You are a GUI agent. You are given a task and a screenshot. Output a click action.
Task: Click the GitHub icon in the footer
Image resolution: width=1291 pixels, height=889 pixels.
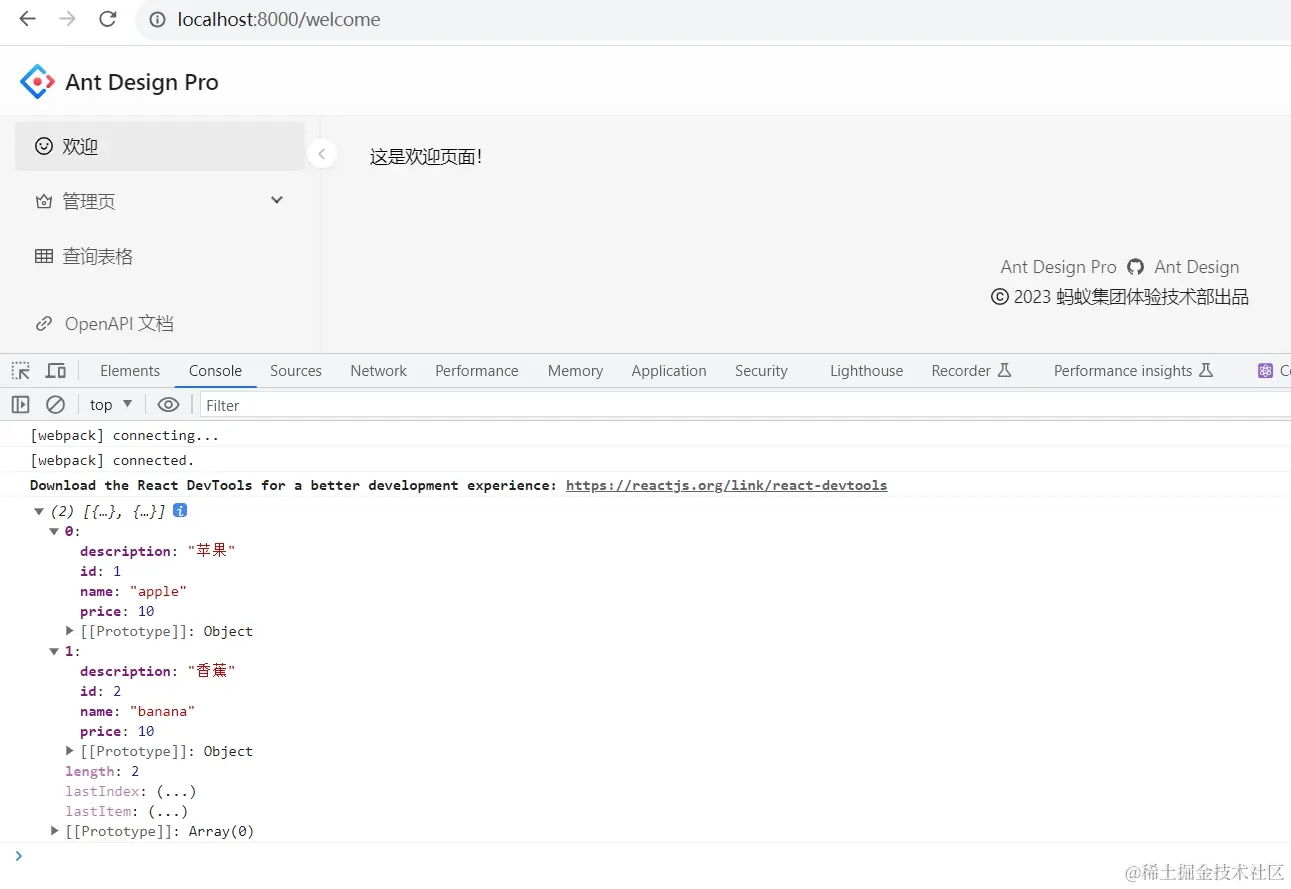(x=1135, y=267)
